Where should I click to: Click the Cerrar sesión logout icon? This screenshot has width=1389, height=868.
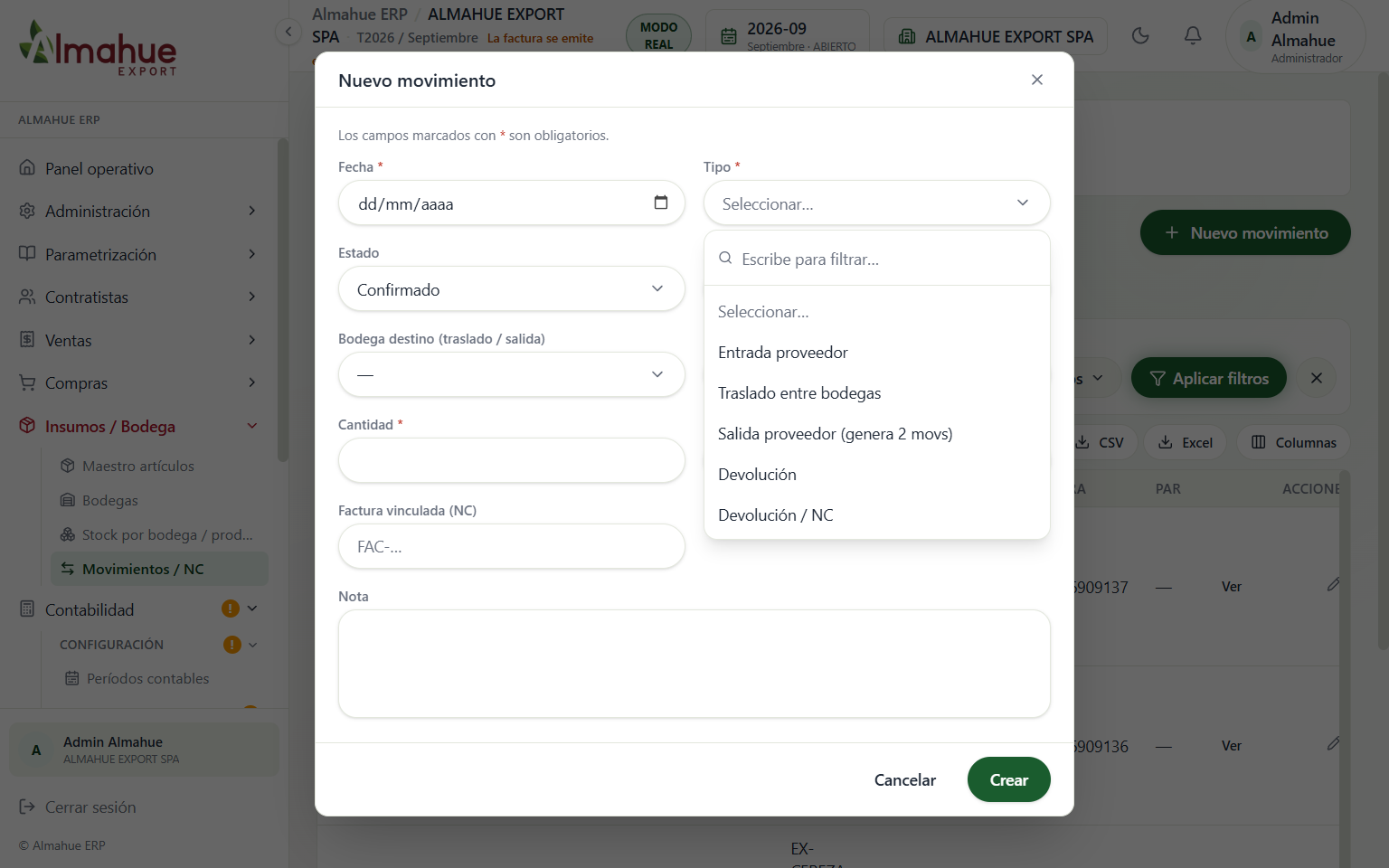27,807
